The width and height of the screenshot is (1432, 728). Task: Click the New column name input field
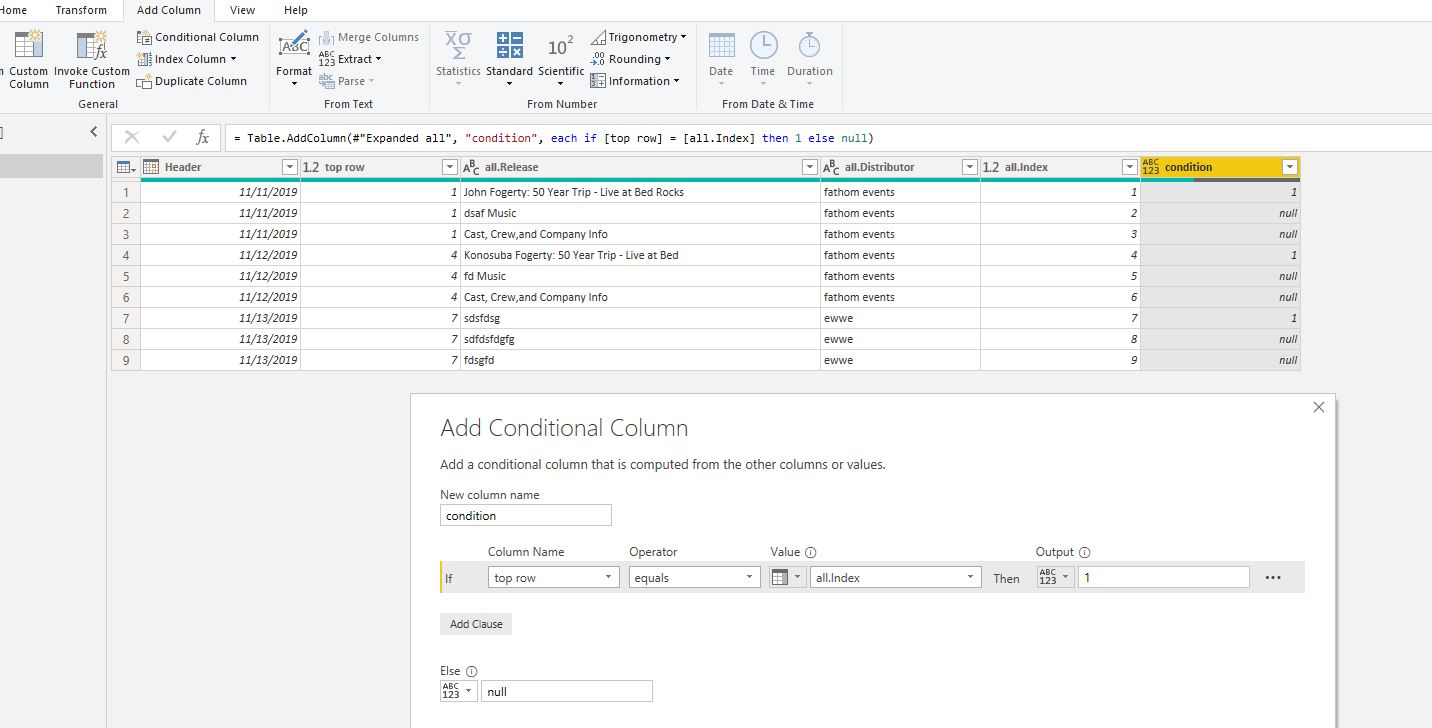526,516
